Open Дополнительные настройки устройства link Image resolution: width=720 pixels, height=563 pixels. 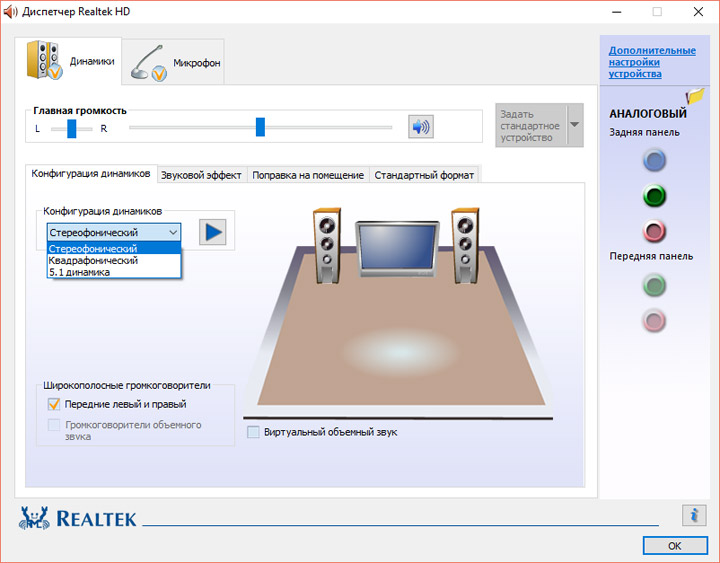[x=652, y=62]
